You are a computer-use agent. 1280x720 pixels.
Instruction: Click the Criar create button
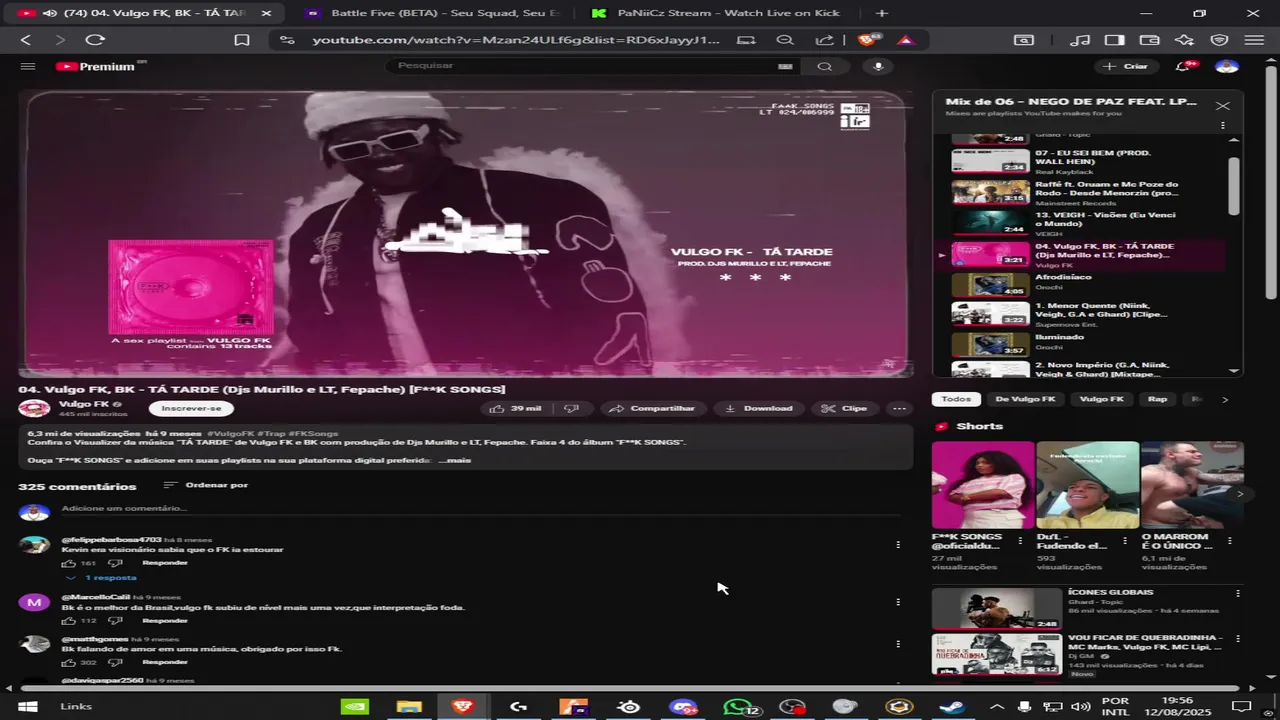[x=1127, y=66]
